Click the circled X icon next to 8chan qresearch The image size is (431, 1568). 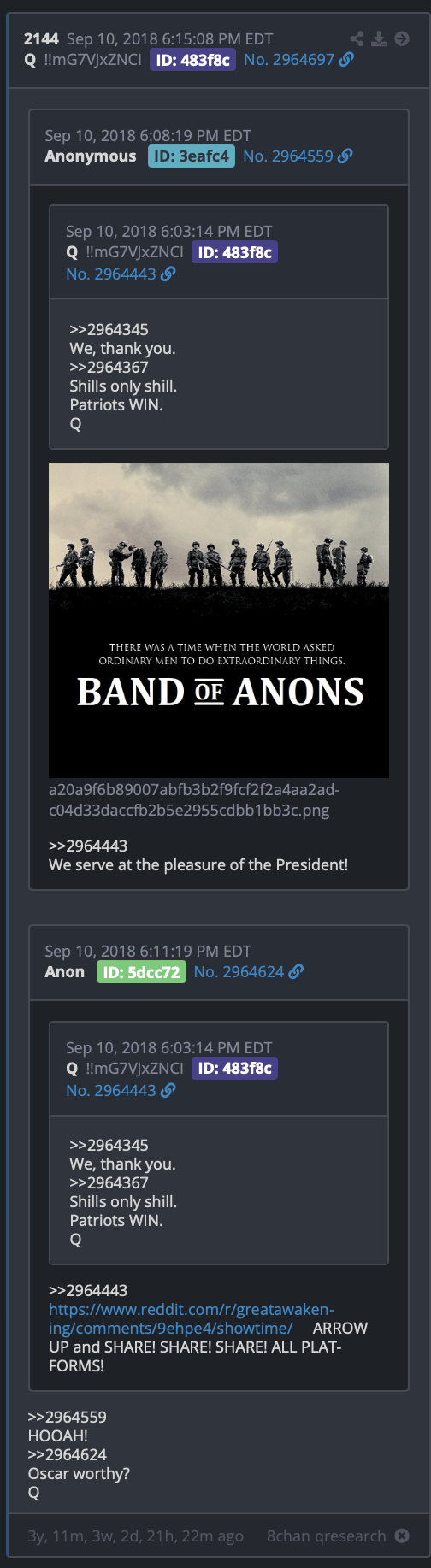[x=402, y=1536]
